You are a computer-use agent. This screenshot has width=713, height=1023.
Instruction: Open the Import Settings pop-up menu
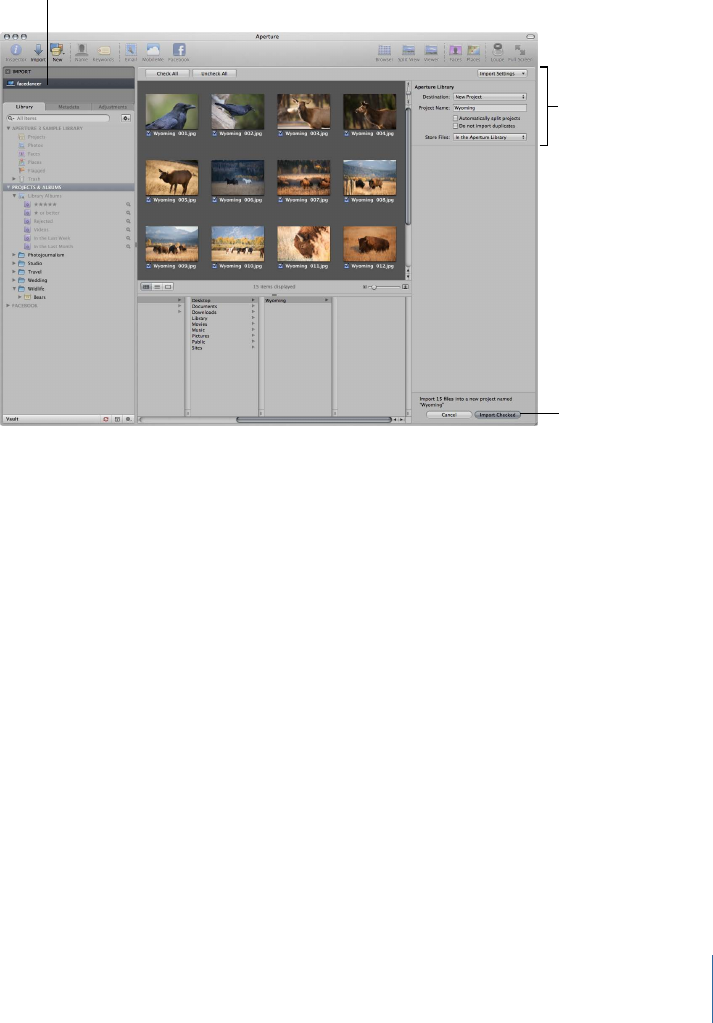[502, 74]
